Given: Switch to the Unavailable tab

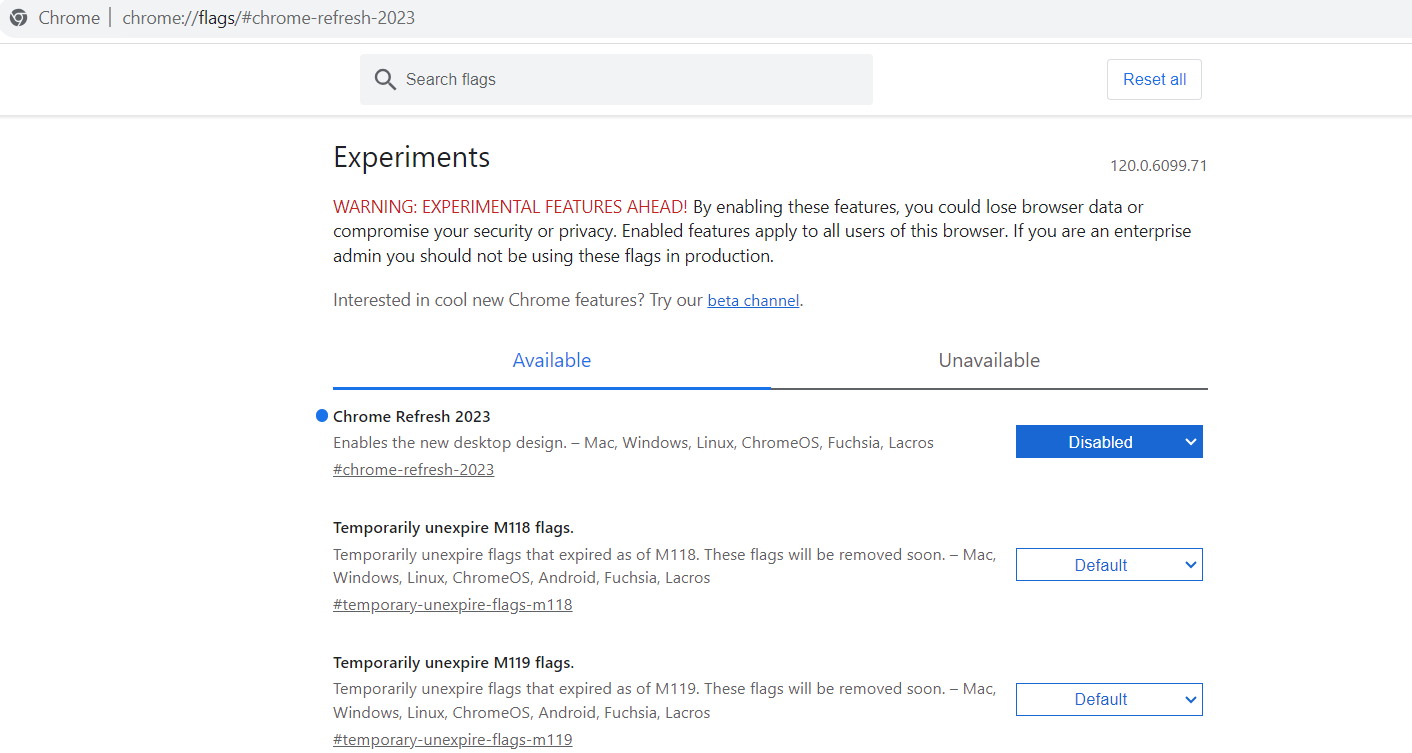Looking at the screenshot, I should [989, 360].
